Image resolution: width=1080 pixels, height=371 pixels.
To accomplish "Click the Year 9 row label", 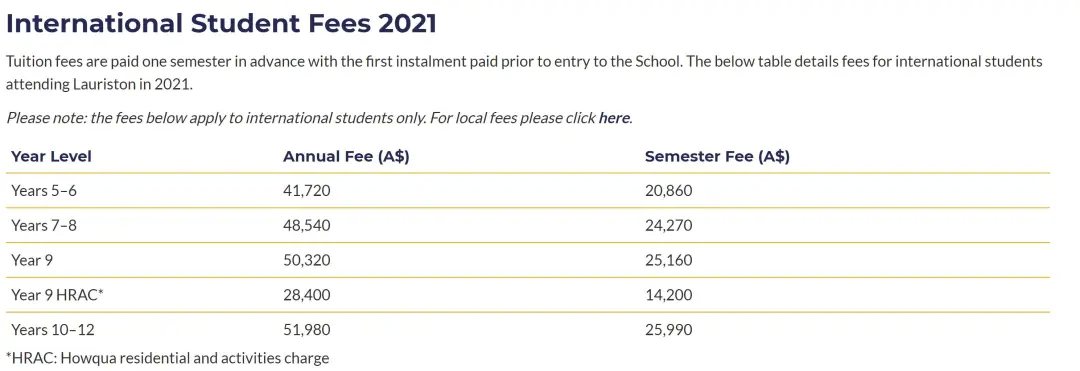I will [32, 260].
